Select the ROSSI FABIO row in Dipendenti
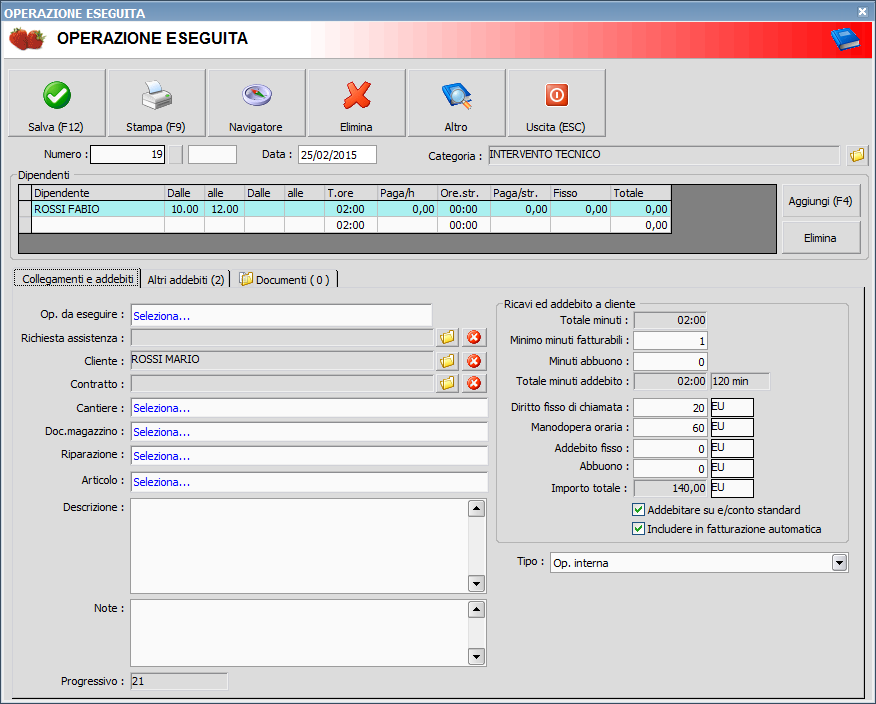876x704 pixels. [x=345, y=209]
